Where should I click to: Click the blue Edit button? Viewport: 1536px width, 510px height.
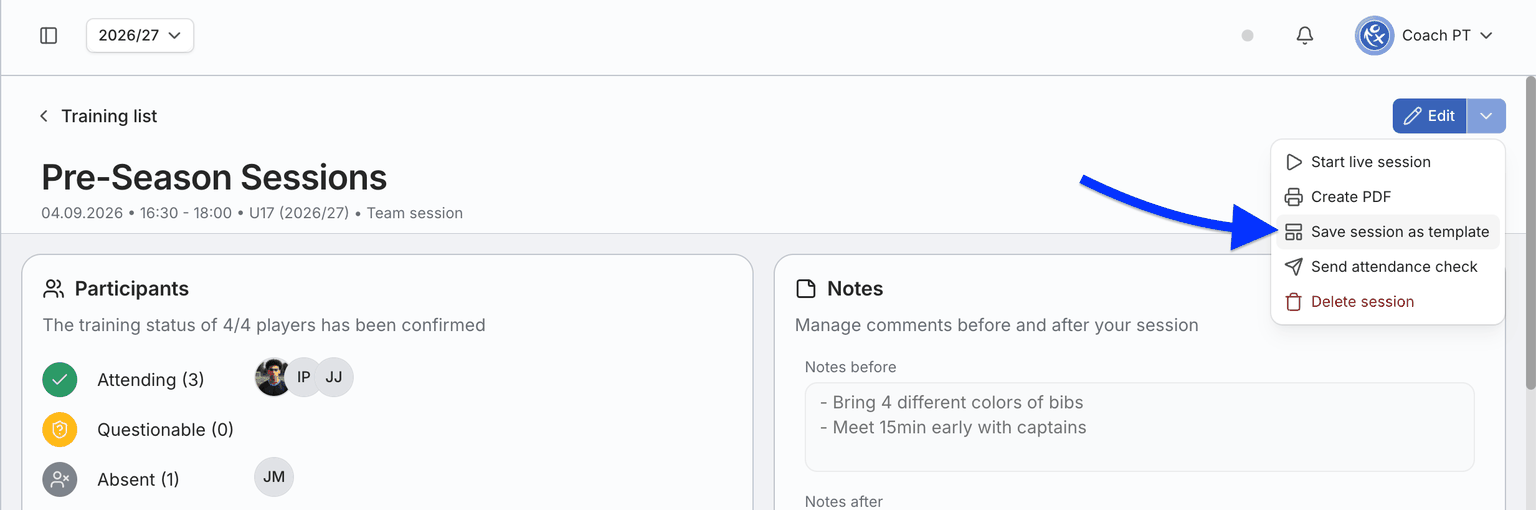[1429, 116]
